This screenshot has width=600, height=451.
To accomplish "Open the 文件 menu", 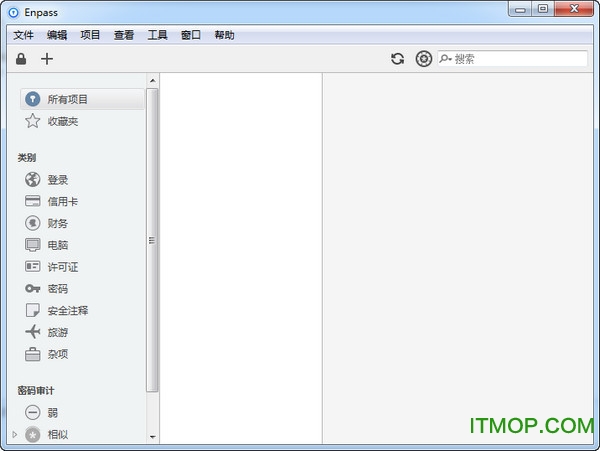I will [x=23, y=35].
